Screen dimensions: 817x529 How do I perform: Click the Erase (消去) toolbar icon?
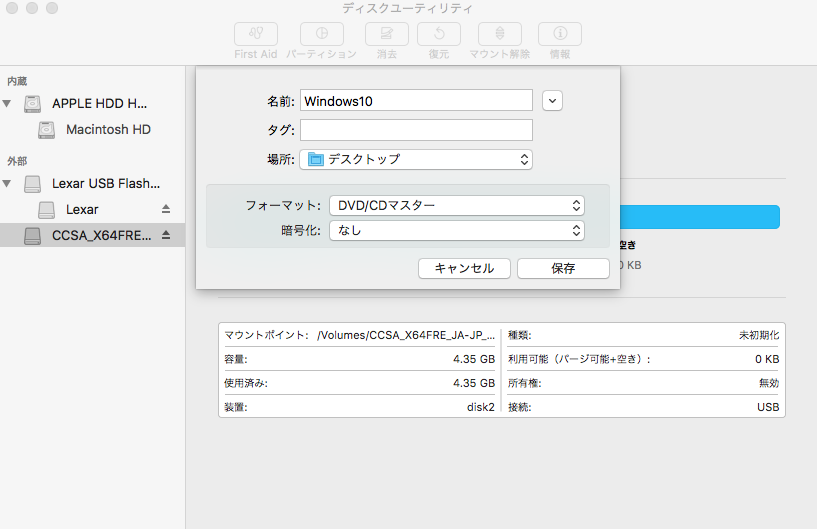pos(387,34)
